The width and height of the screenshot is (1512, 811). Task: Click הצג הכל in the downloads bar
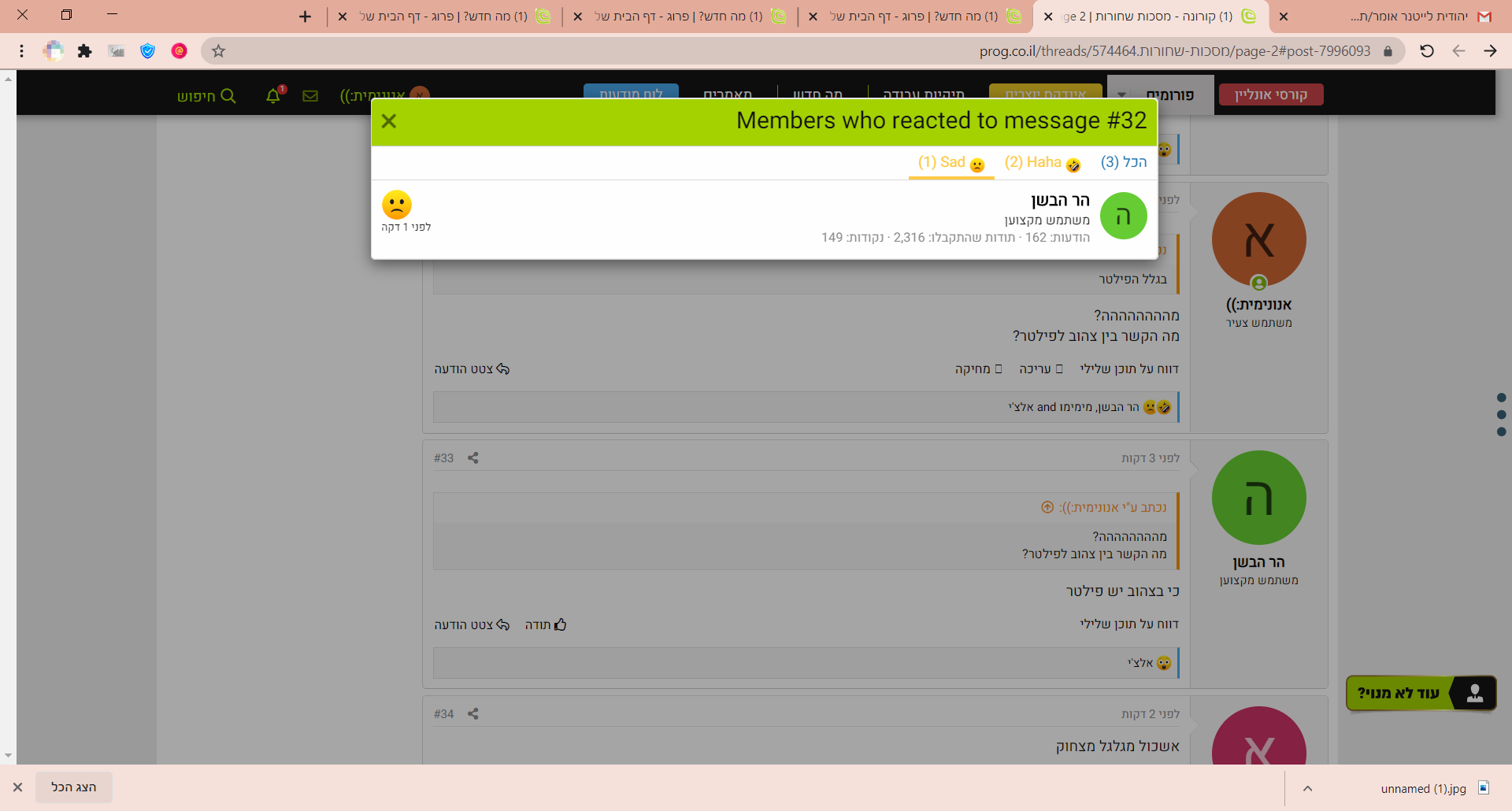pos(74,787)
